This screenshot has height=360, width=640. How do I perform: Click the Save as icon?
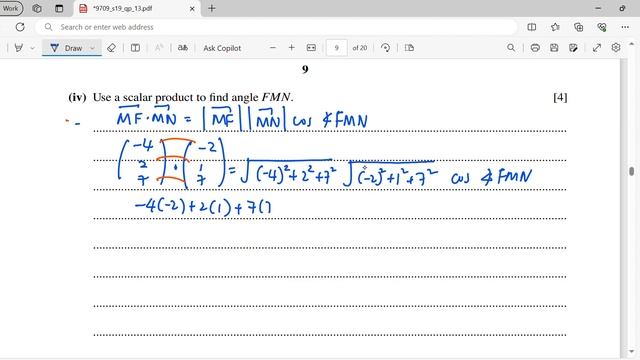[x=573, y=48]
